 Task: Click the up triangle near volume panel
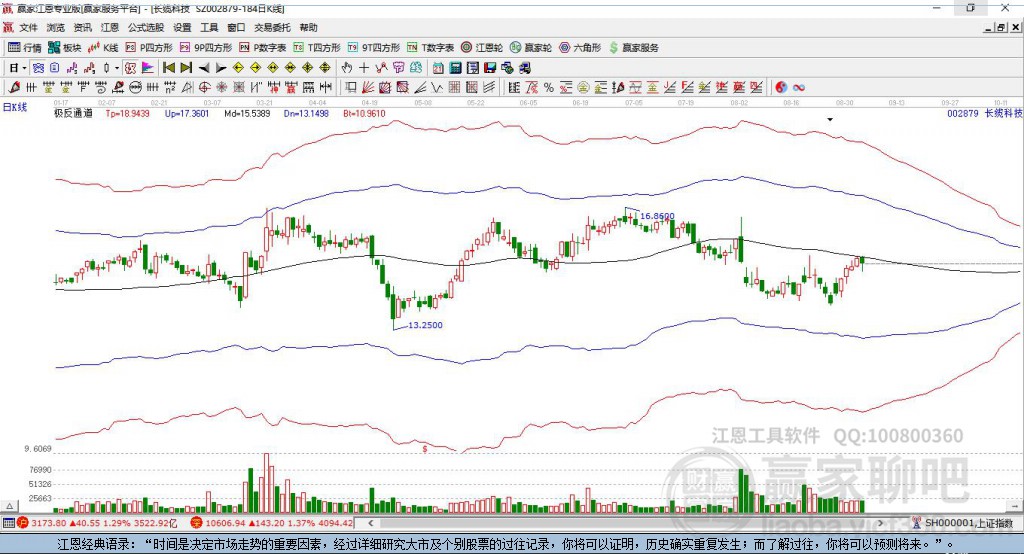pos(9,506)
